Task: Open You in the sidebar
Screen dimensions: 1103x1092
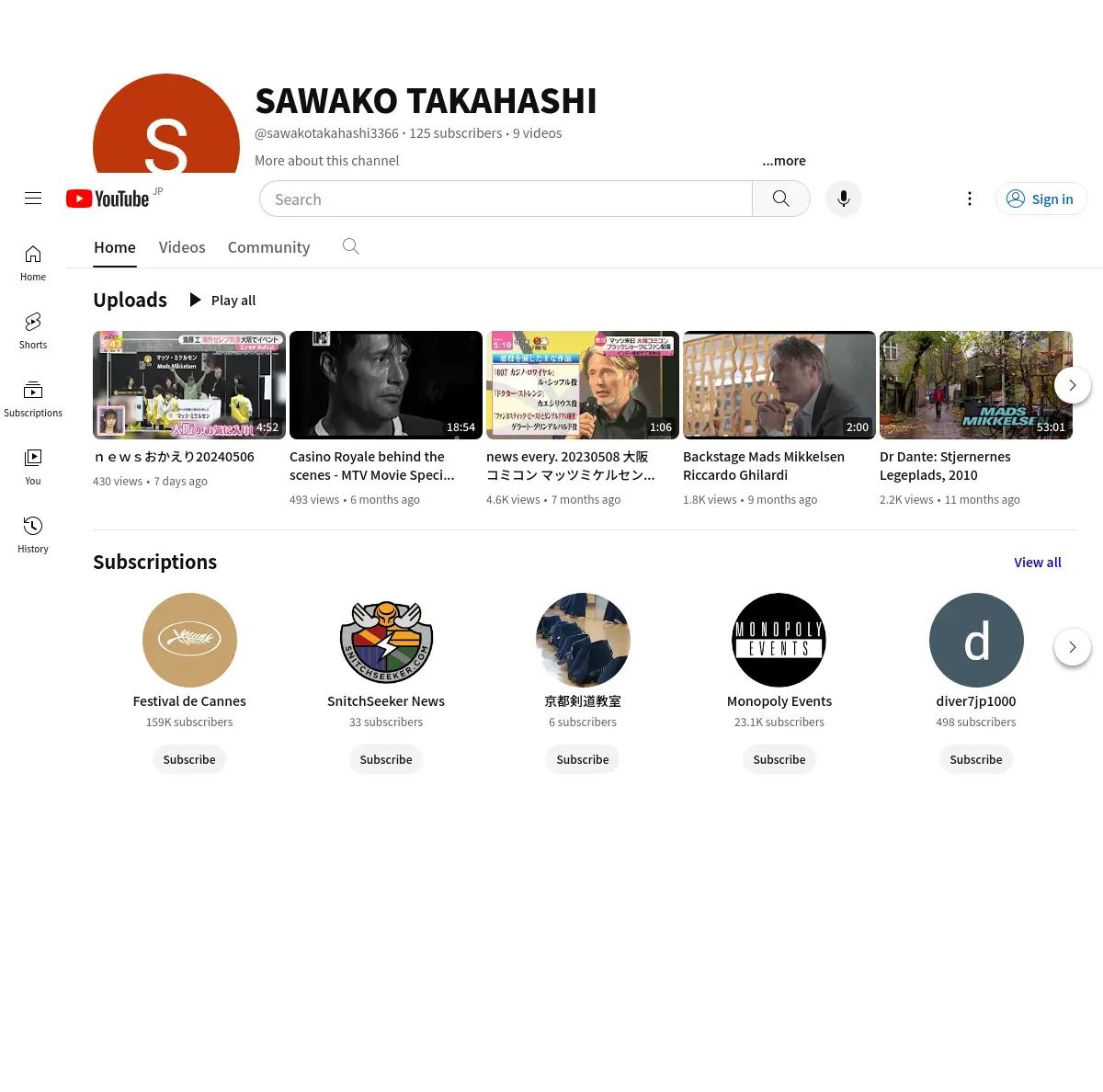Action: (33, 467)
